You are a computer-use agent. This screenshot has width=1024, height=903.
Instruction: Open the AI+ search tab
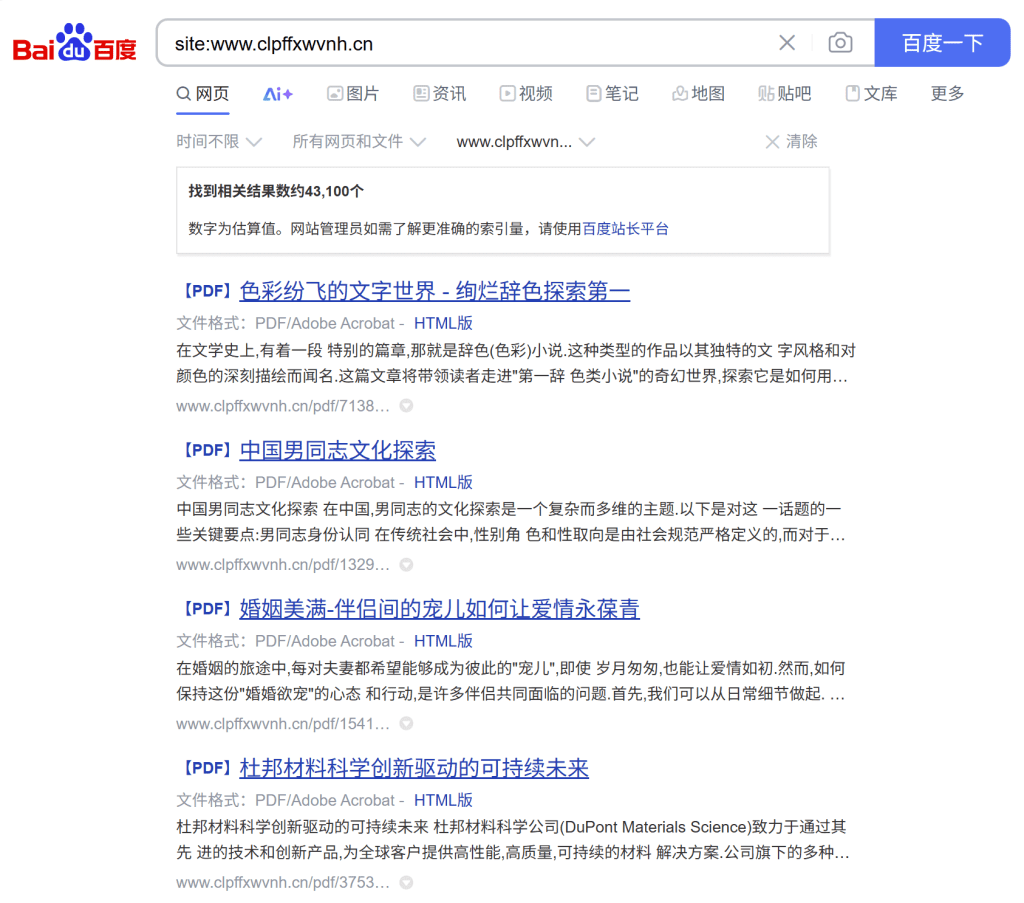click(278, 94)
